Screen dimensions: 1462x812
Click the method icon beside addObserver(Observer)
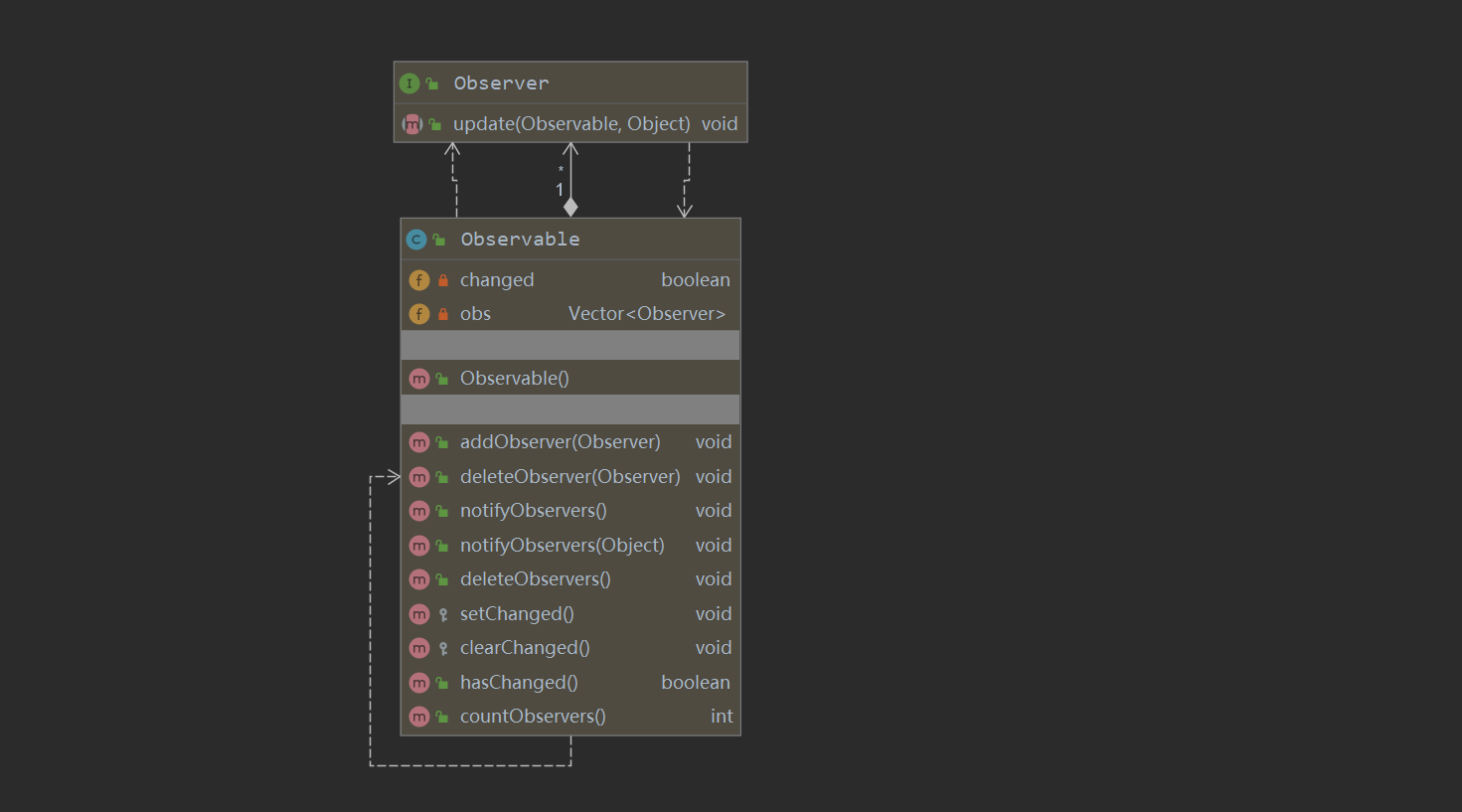(419, 442)
